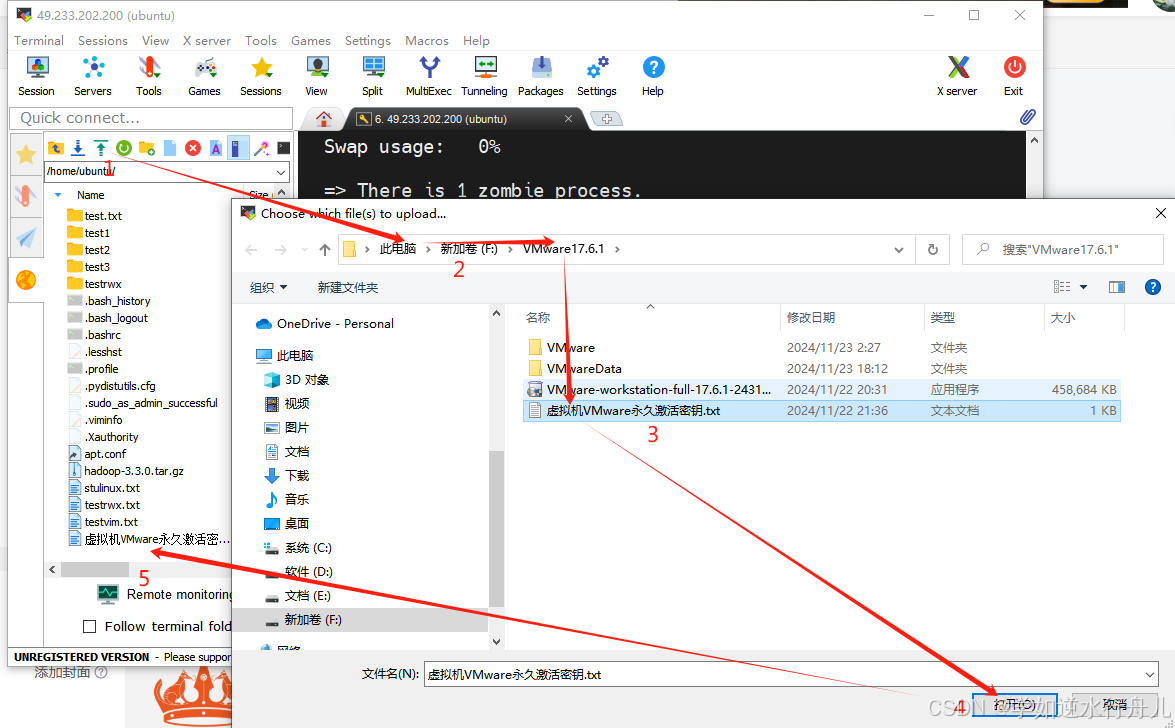The width and height of the screenshot is (1175, 728).
Task: Open the 组织 dropdown menu
Action: pyautogui.click(x=268, y=287)
